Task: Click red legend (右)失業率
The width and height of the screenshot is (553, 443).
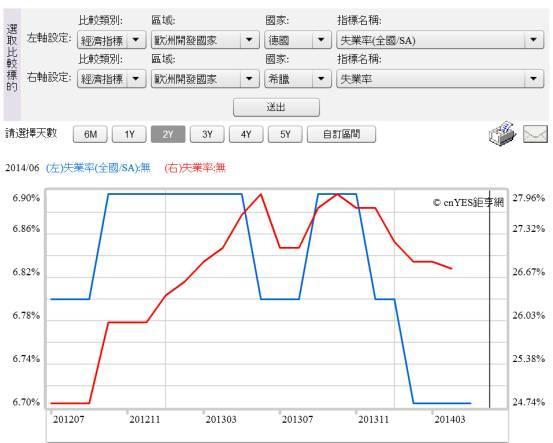Action: 195,168
